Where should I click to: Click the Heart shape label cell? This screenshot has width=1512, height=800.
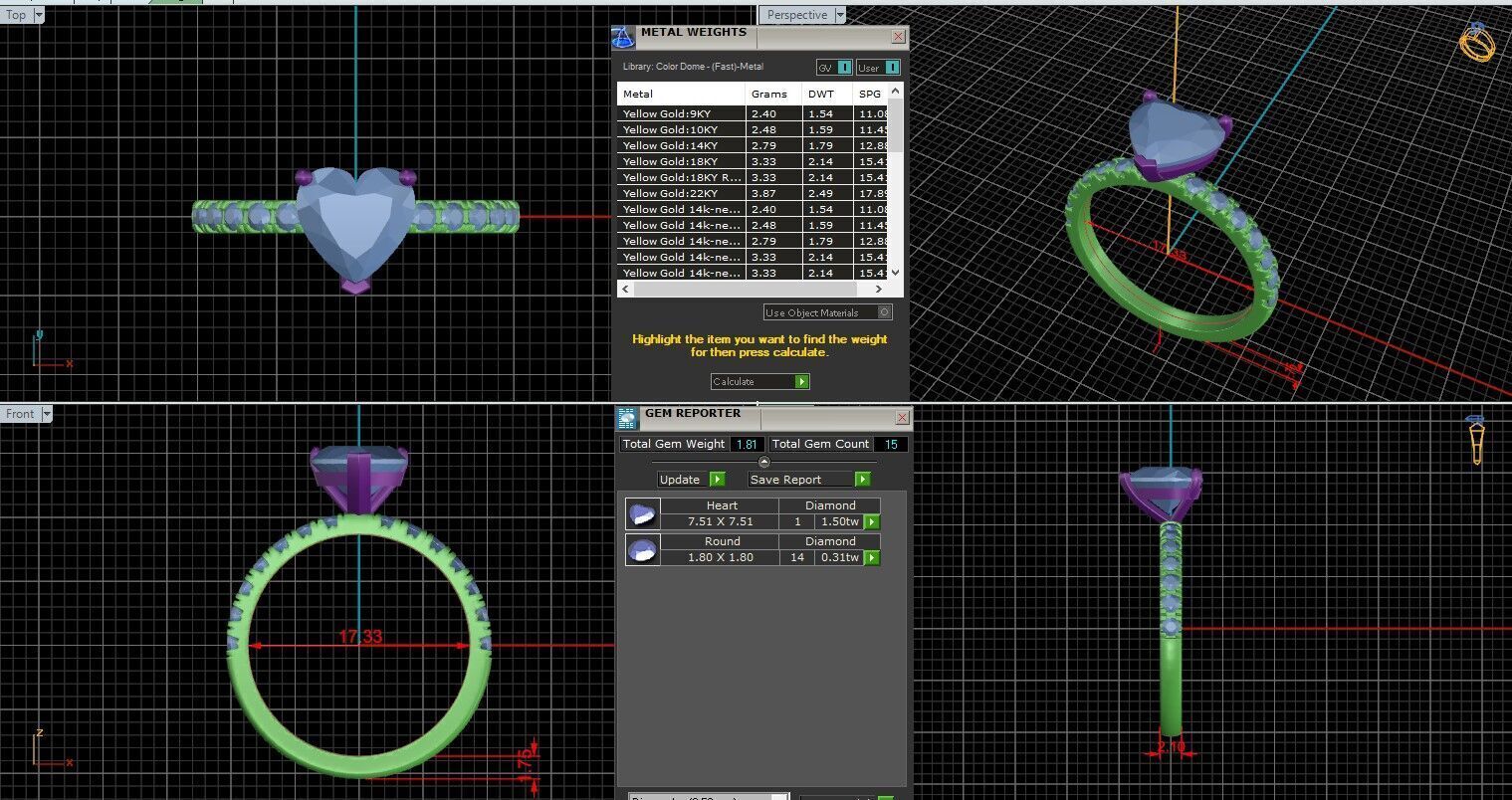tap(722, 505)
